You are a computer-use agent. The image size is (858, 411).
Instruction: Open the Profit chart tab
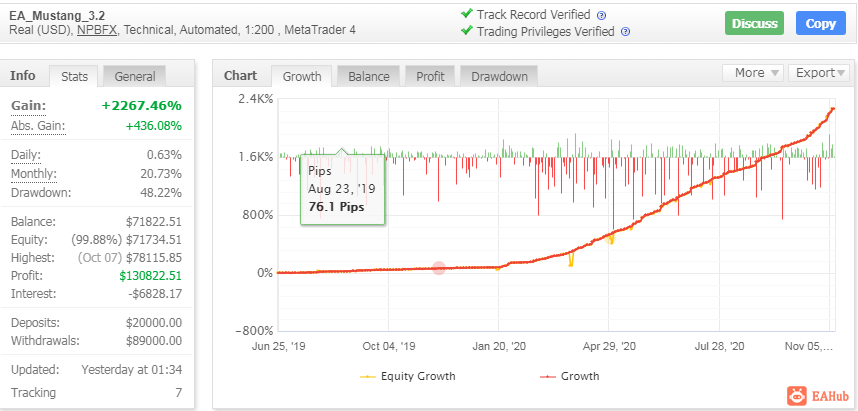(430, 76)
